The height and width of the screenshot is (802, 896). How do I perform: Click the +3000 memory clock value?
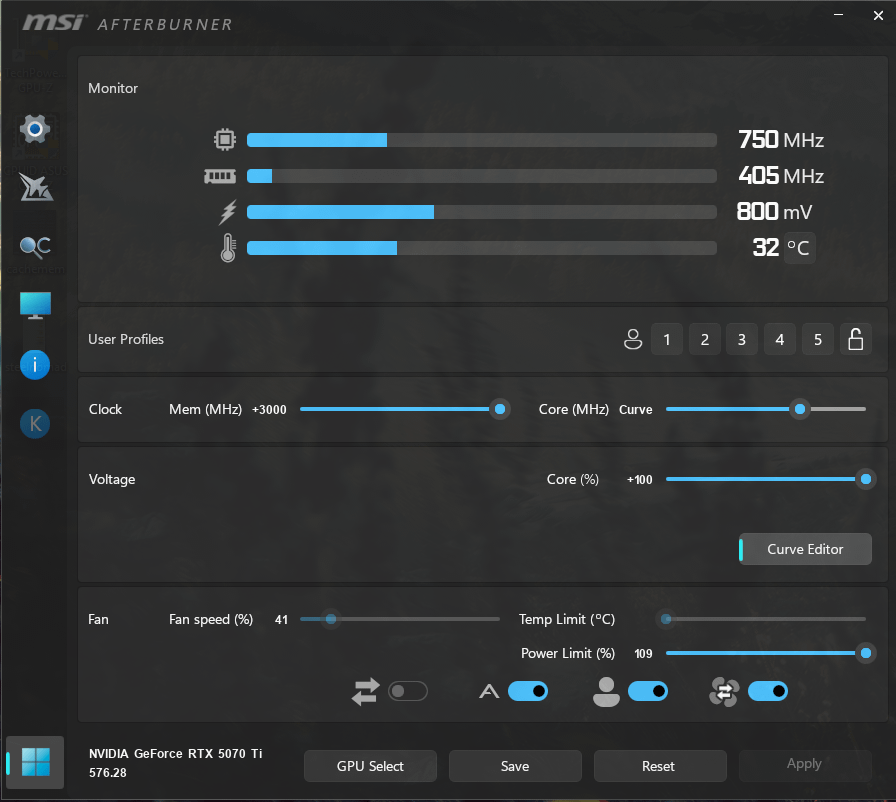click(x=269, y=410)
